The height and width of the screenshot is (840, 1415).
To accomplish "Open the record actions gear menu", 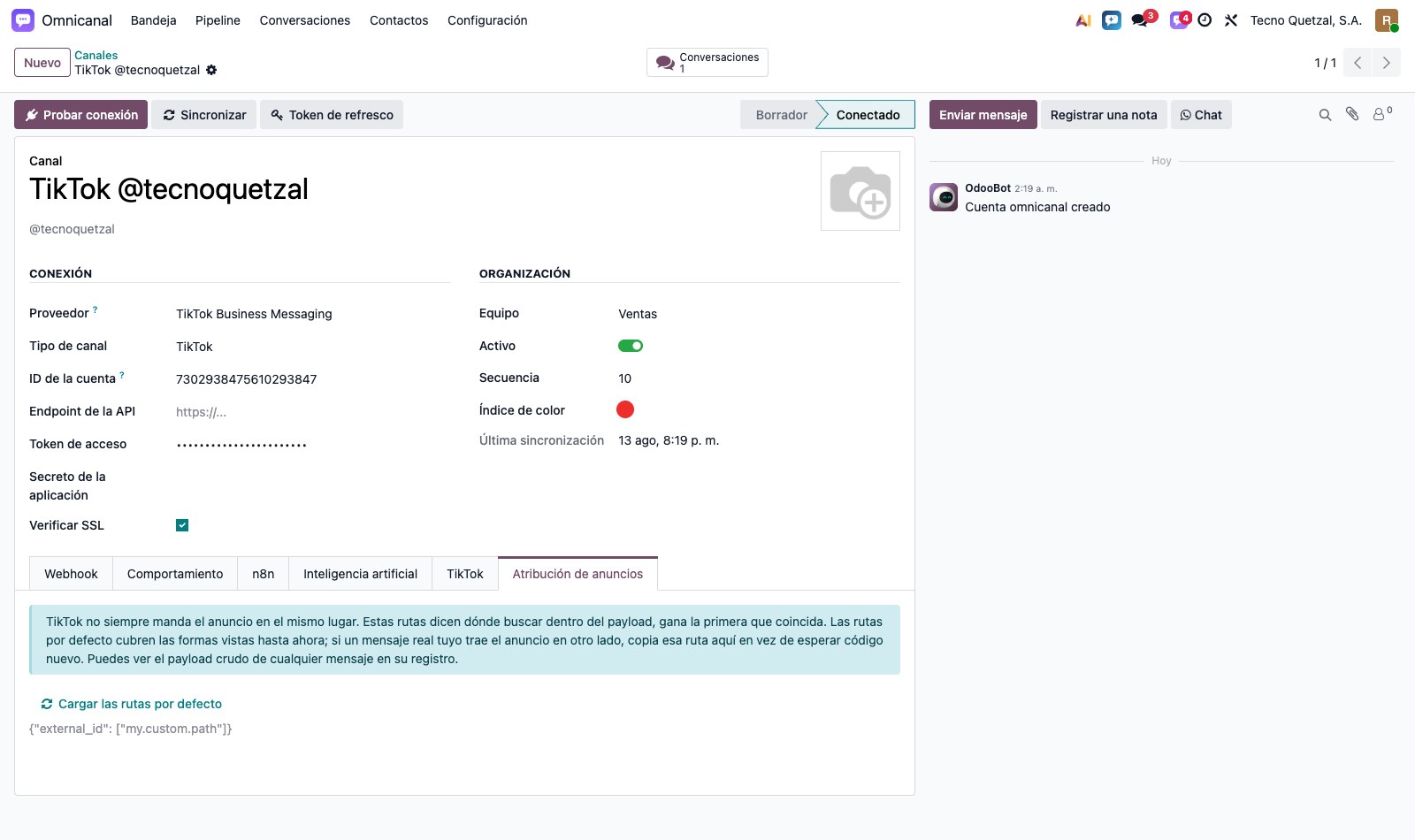I will 211,70.
